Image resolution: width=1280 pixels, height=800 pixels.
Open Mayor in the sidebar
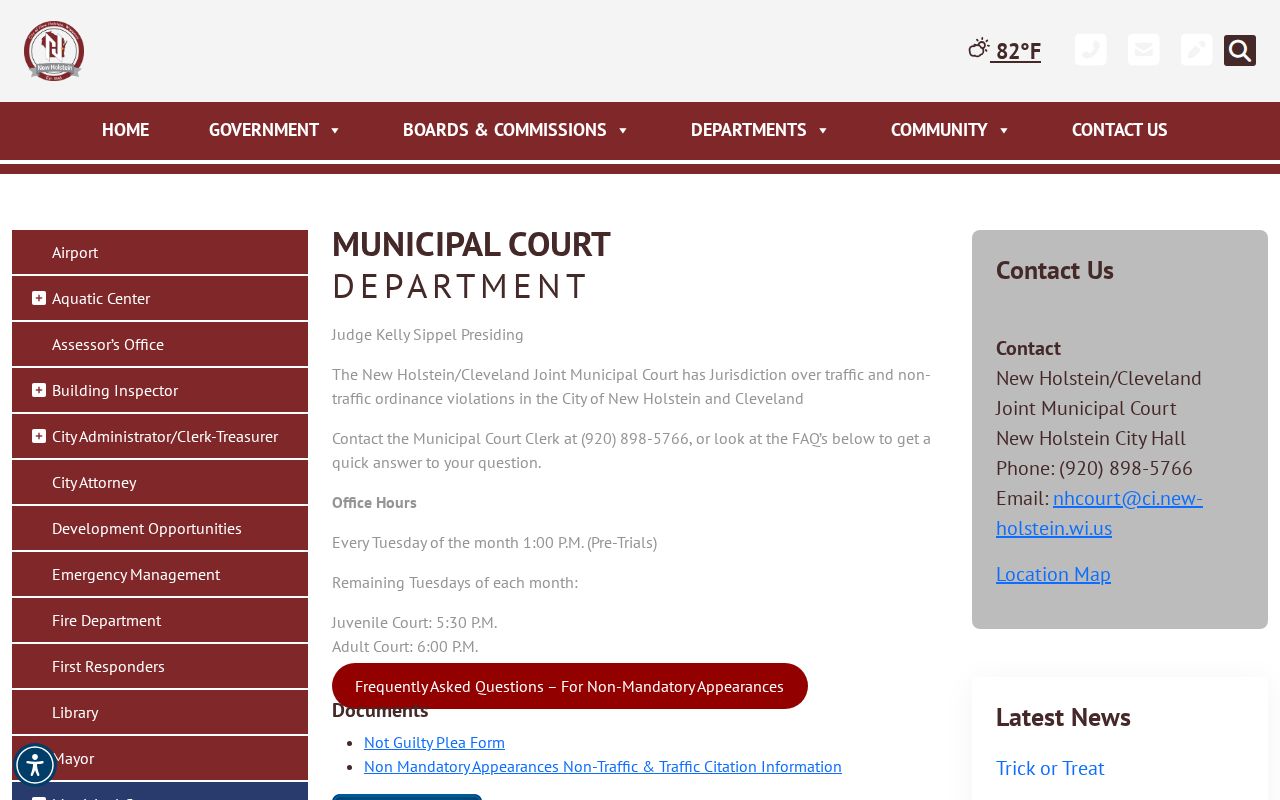coord(160,758)
